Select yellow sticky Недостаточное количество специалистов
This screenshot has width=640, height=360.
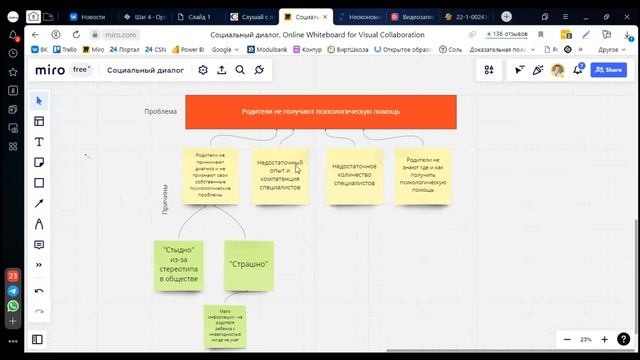(x=354, y=176)
